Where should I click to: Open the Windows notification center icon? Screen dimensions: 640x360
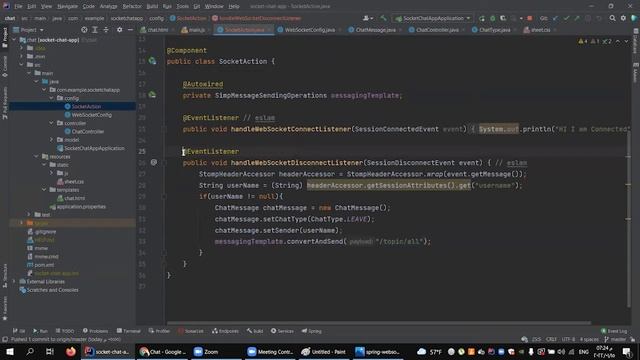tap(627, 351)
